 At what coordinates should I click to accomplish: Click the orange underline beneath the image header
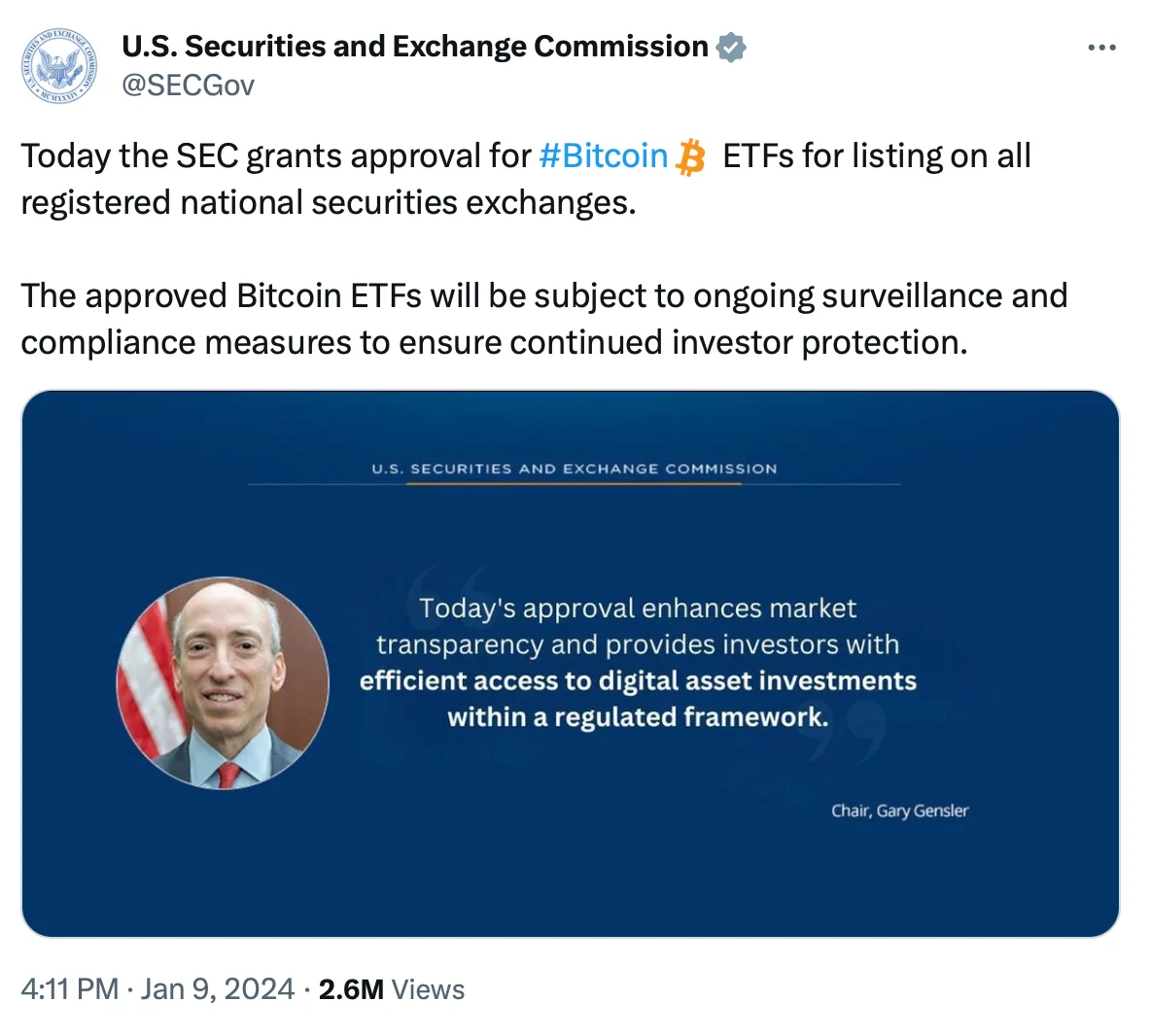[x=574, y=484]
